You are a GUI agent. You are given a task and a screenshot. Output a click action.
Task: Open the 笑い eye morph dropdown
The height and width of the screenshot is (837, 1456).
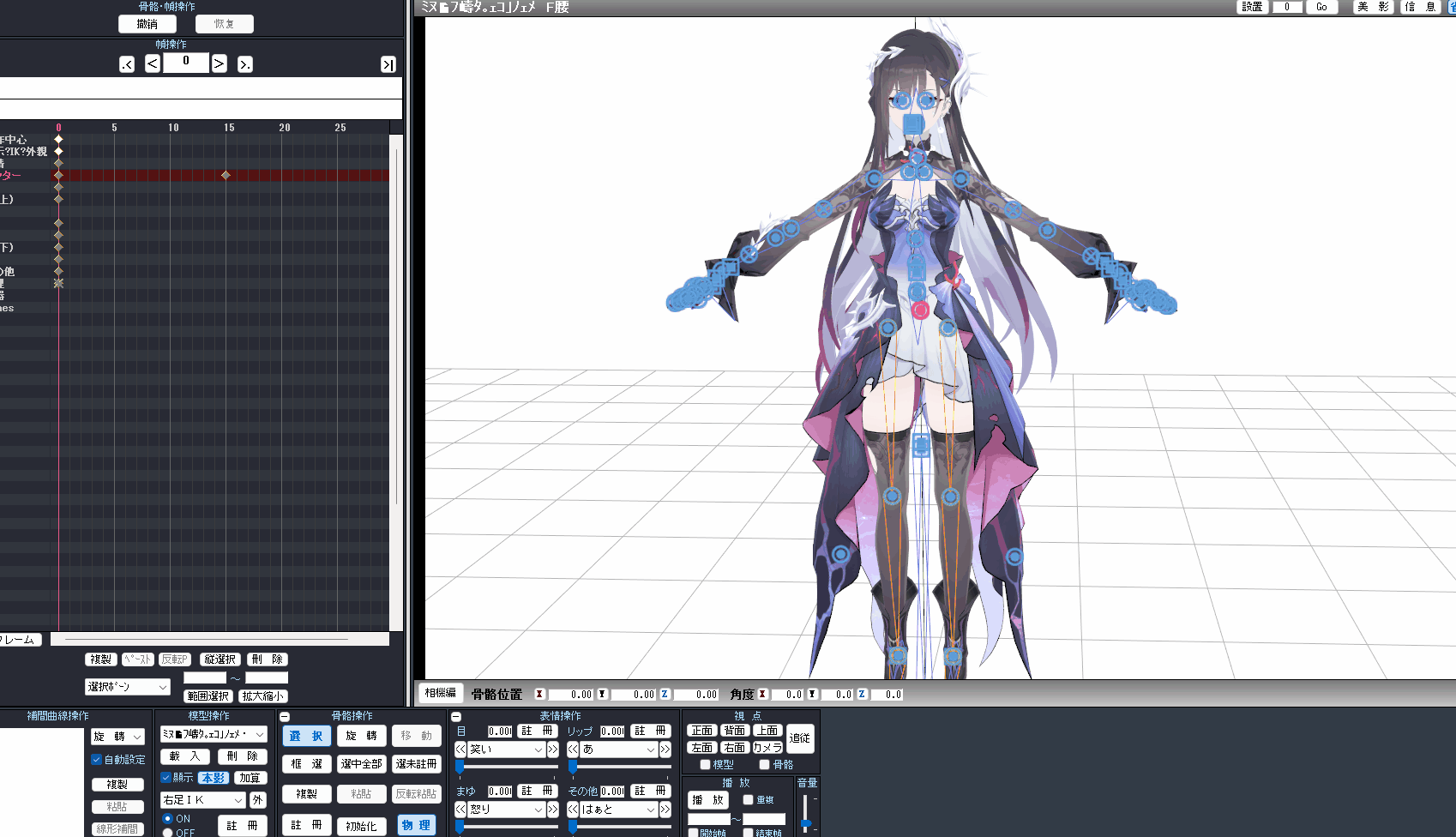click(506, 750)
